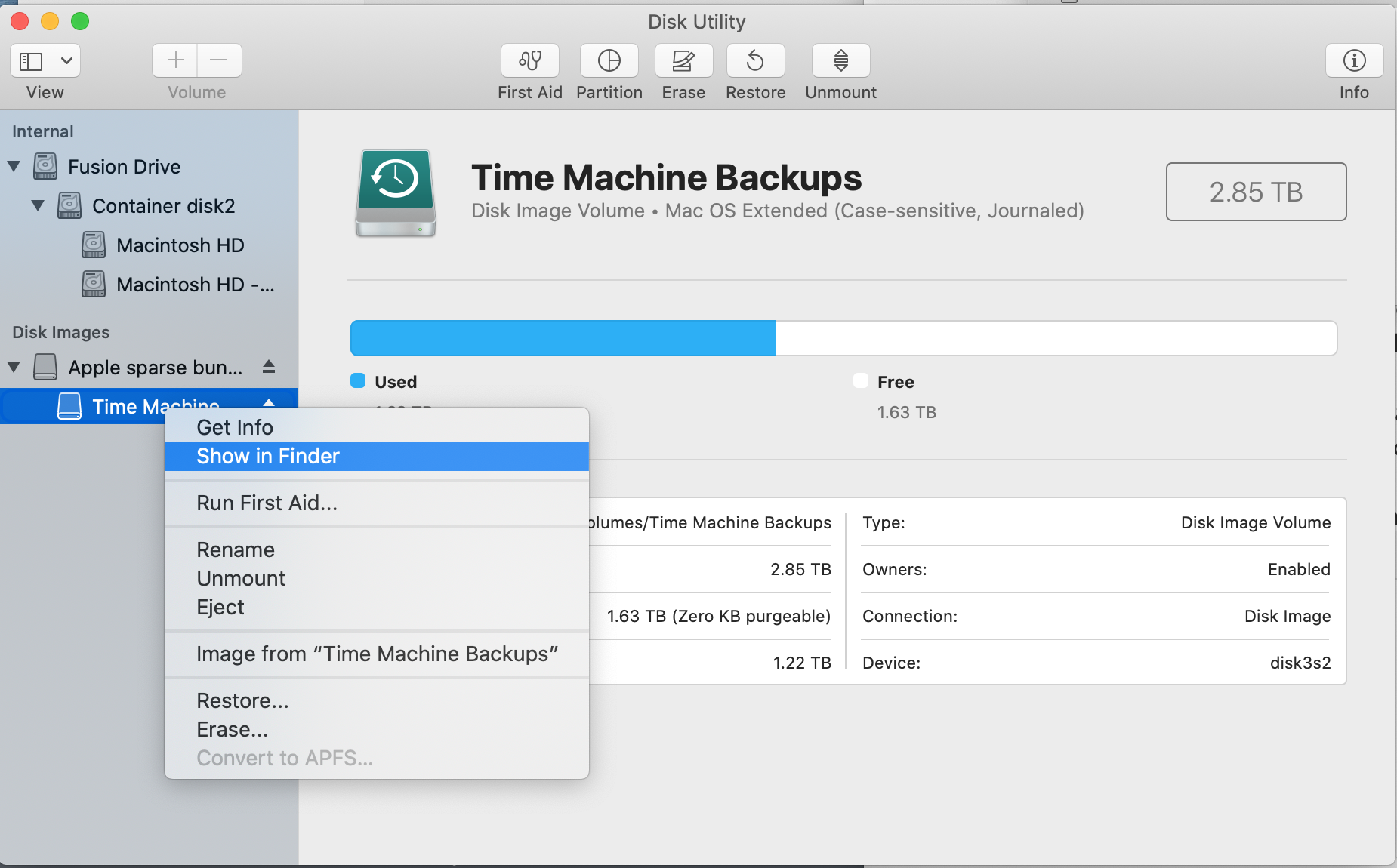Select the Macintosh HD volume icon
Viewport: 1397px width, 868px height.
point(94,245)
